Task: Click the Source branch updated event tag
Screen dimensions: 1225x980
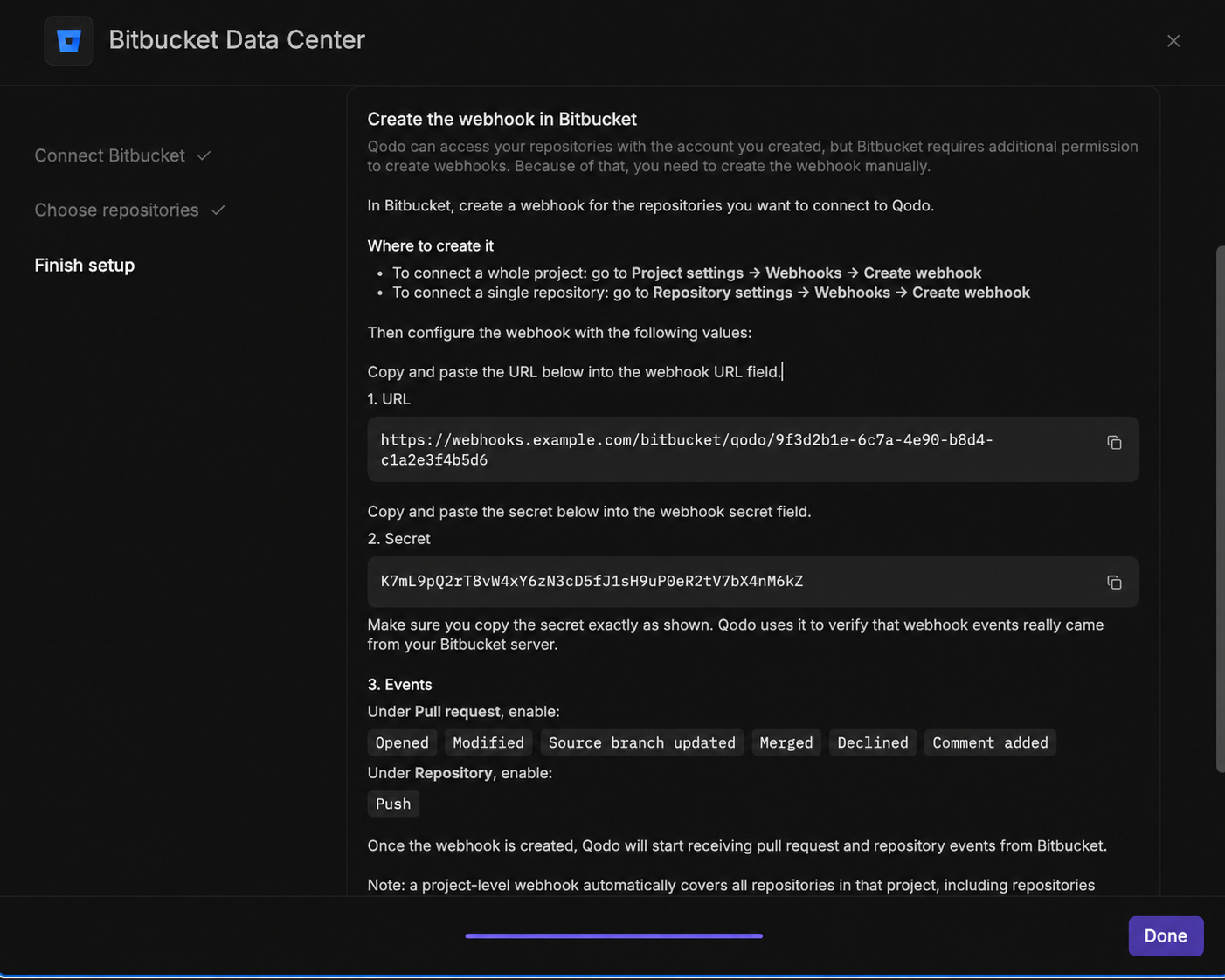Action: point(642,742)
